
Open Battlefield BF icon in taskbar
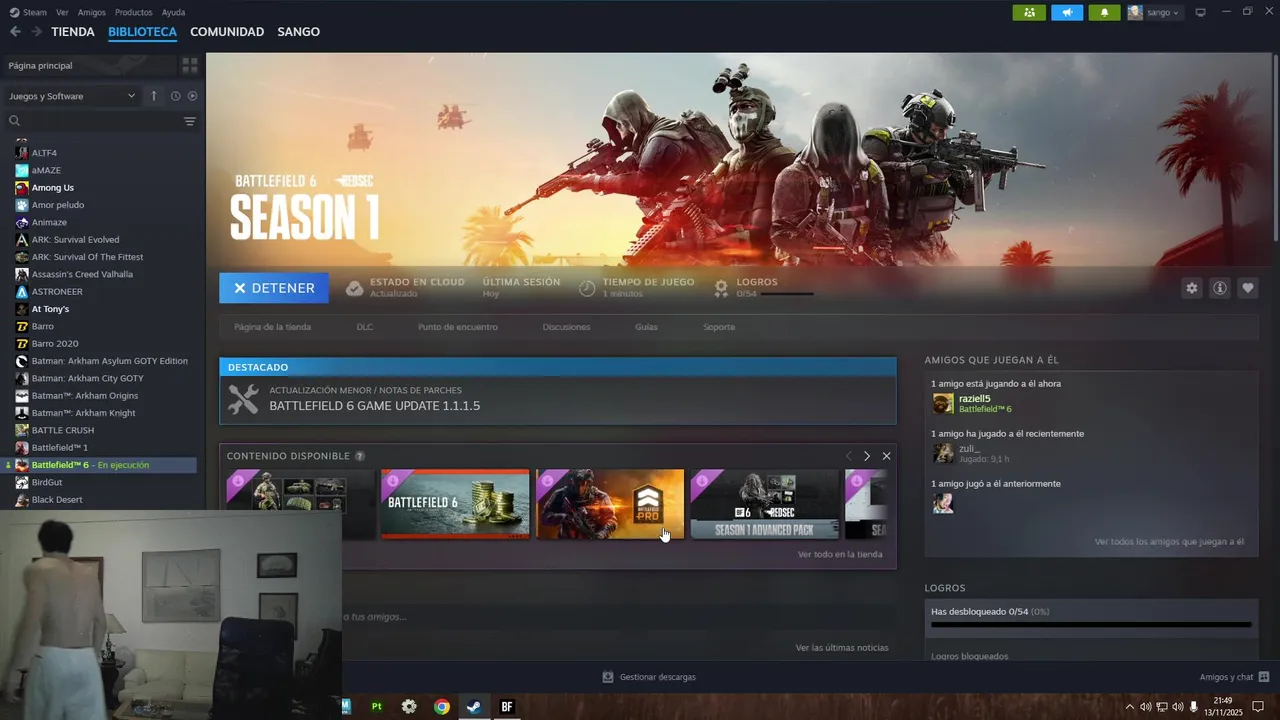507,706
